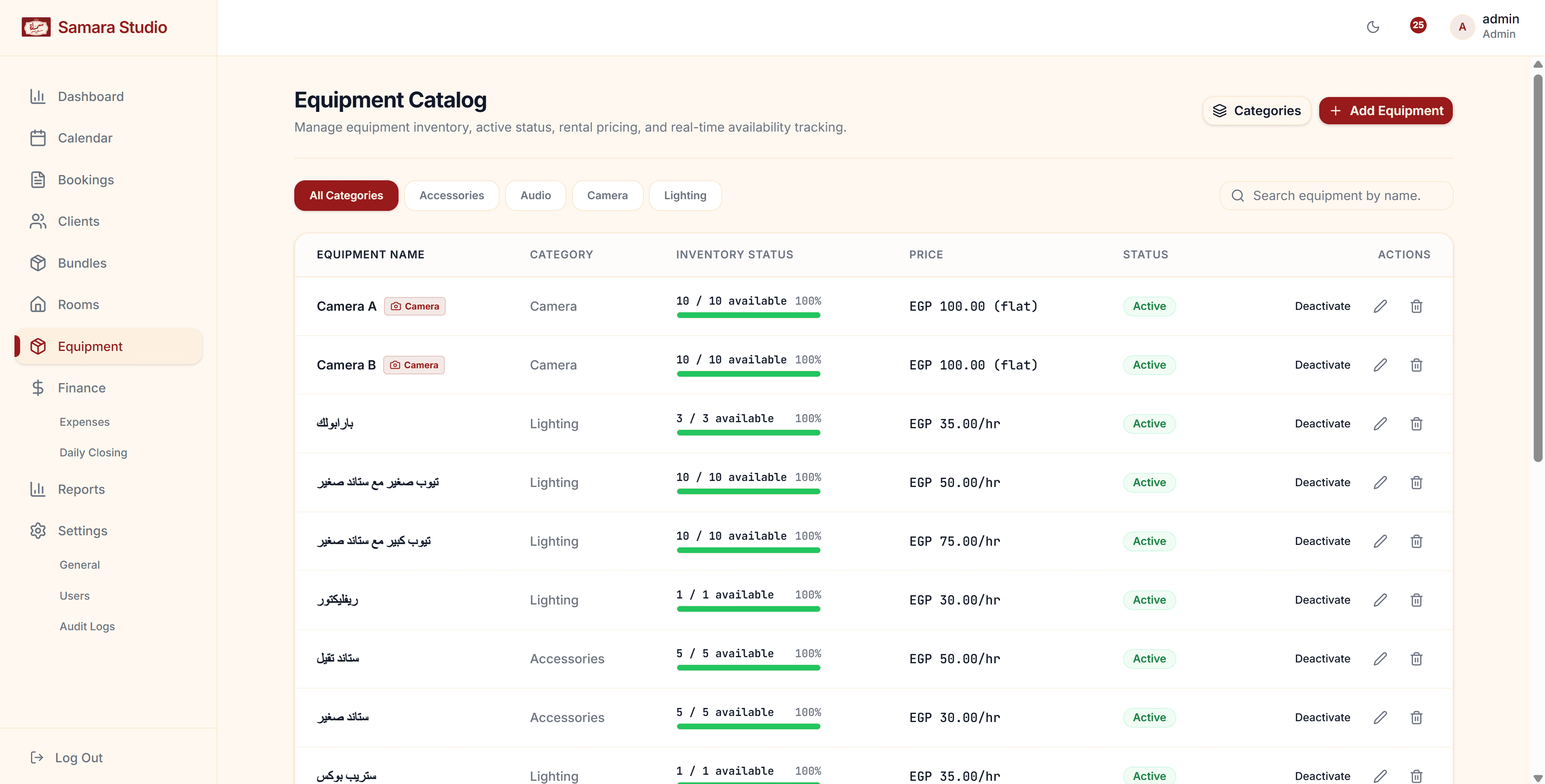The width and height of the screenshot is (1545, 784).
Task: Delete Camera B with trash icon
Action: pyautogui.click(x=1416, y=365)
